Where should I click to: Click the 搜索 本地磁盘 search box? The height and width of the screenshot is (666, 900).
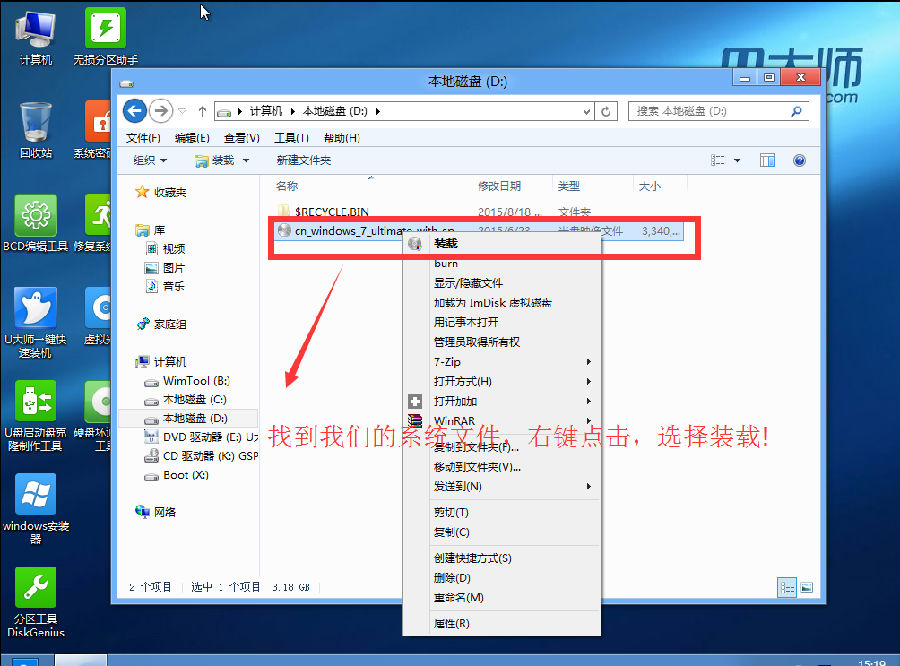point(710,111)
